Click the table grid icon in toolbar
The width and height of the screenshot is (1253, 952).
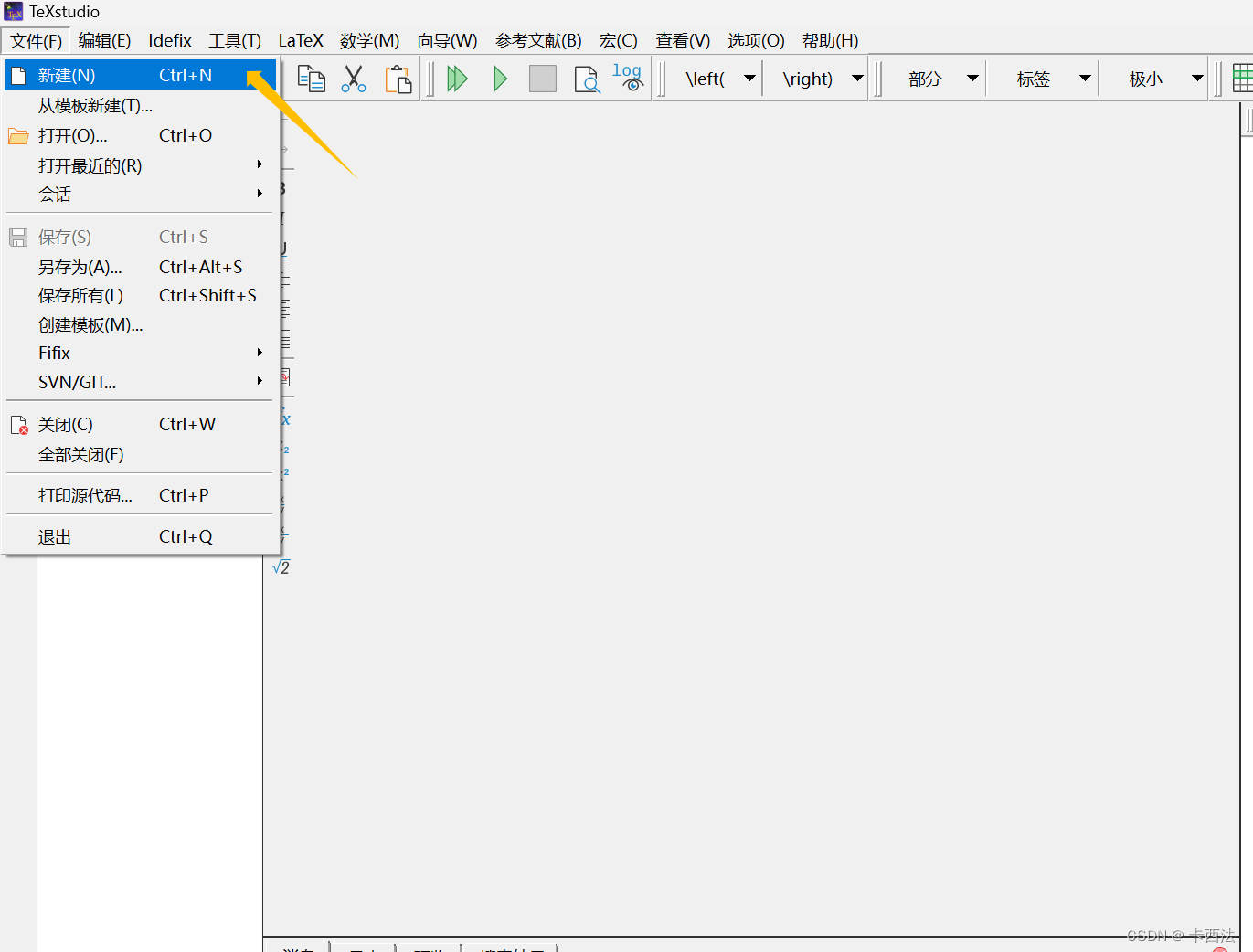pos(1243,79)
